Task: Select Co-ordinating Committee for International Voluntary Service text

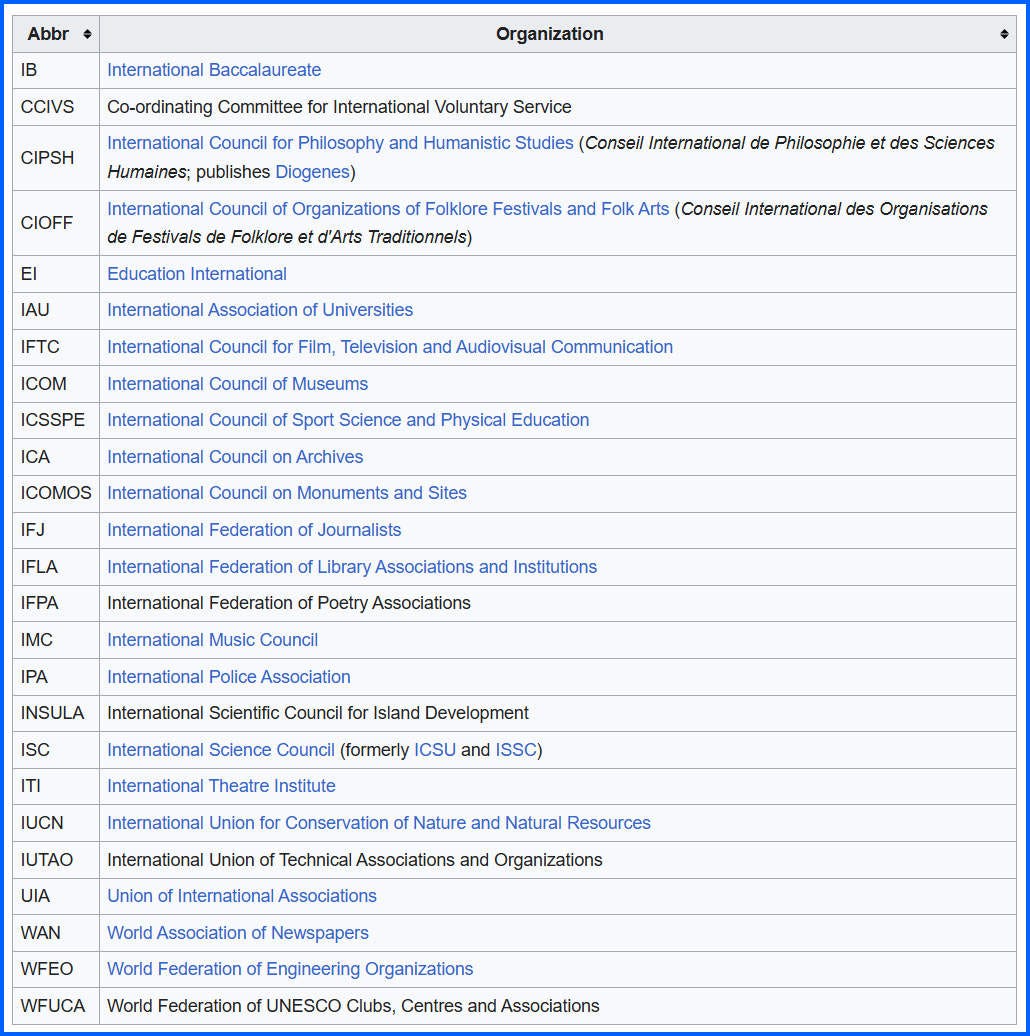Action: [339, 107]
